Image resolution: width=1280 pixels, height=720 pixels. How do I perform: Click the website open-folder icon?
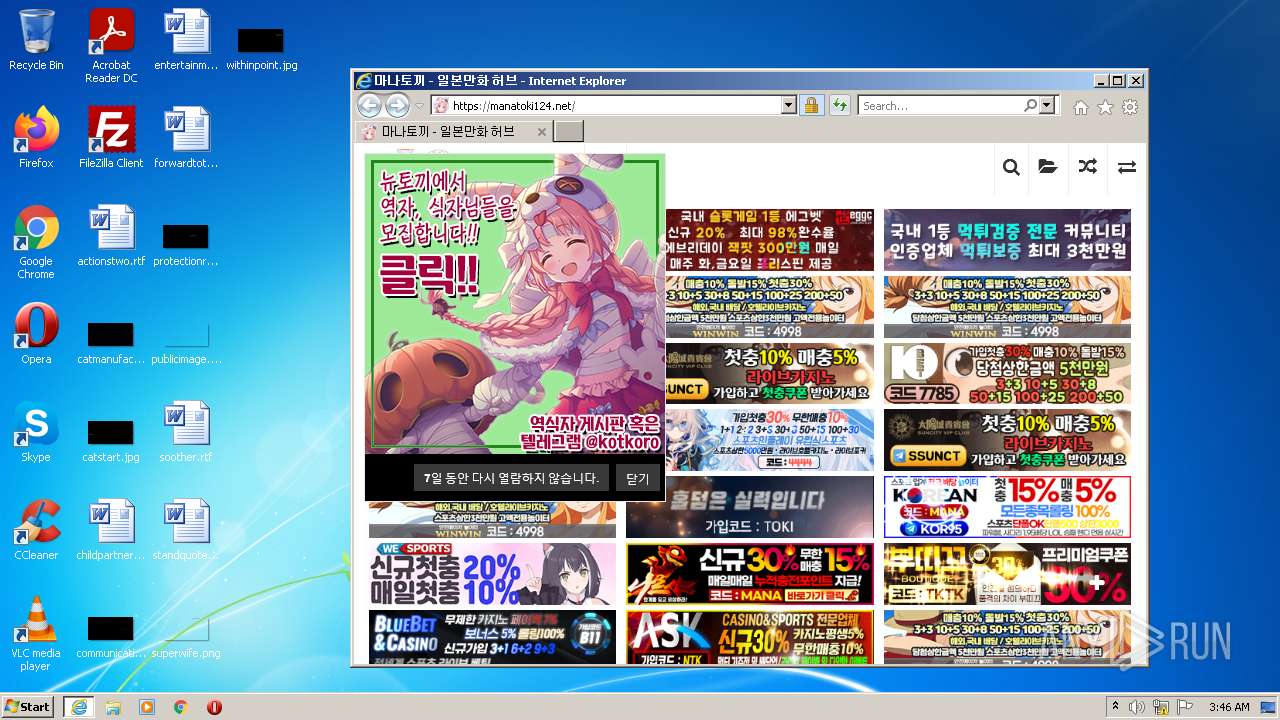[1048, 167]
